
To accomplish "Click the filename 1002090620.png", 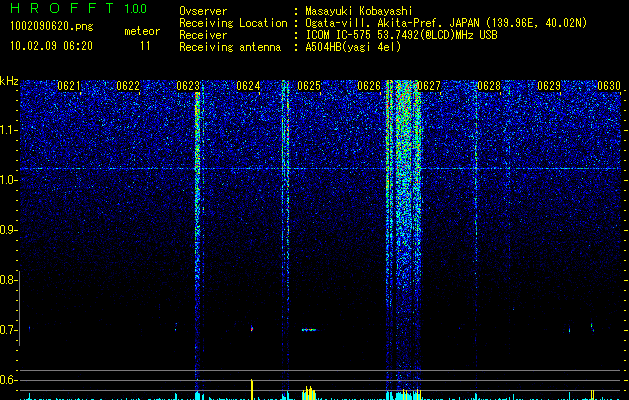I will click(52, 27).
